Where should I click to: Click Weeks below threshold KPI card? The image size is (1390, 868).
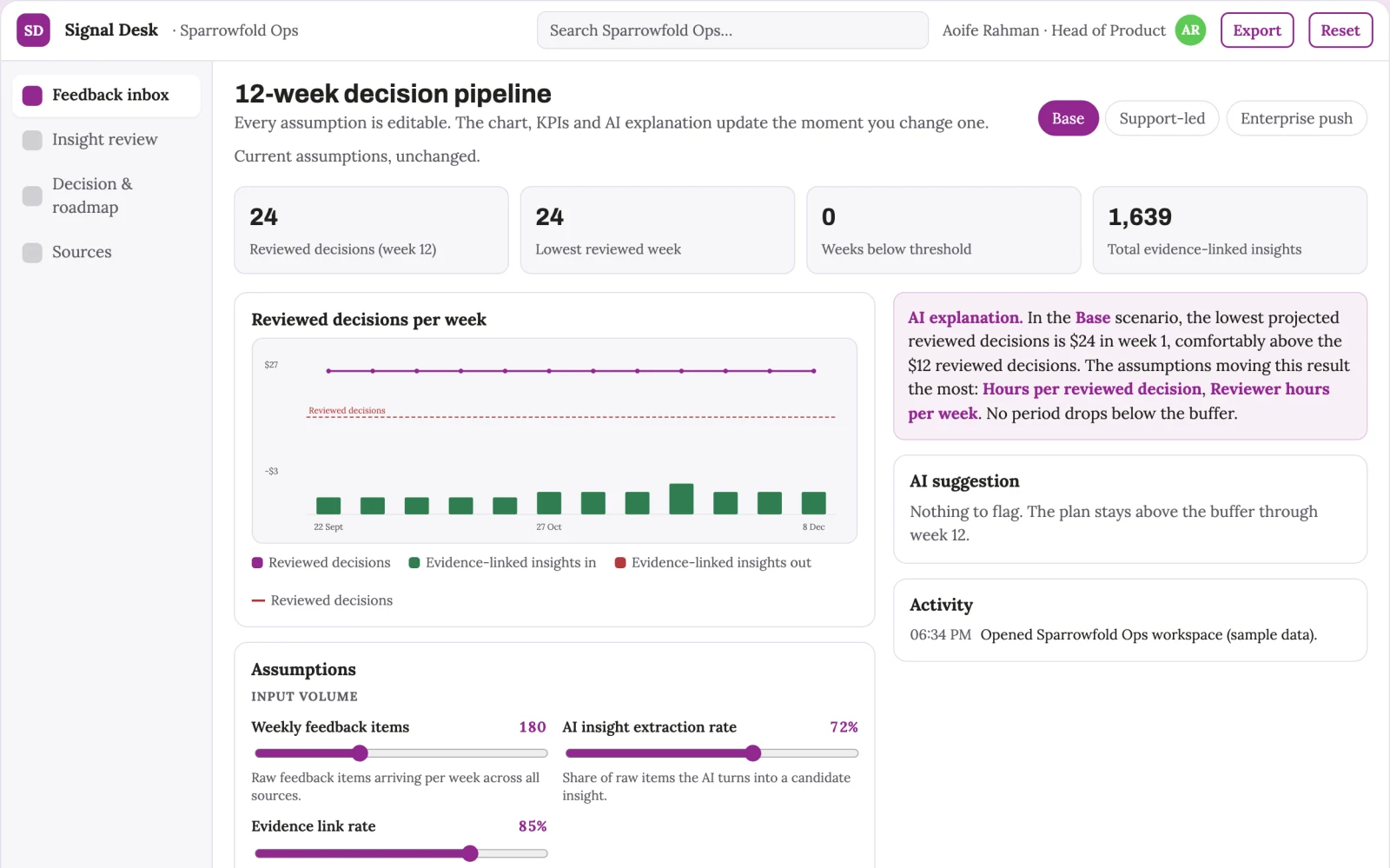pyautogui.click(x=943, y=230)
